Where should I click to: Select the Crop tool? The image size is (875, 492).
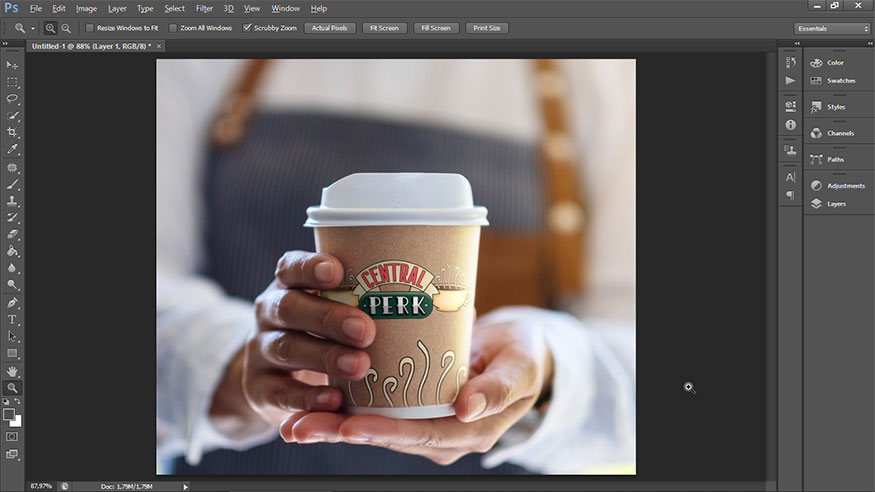coord(12,132)
